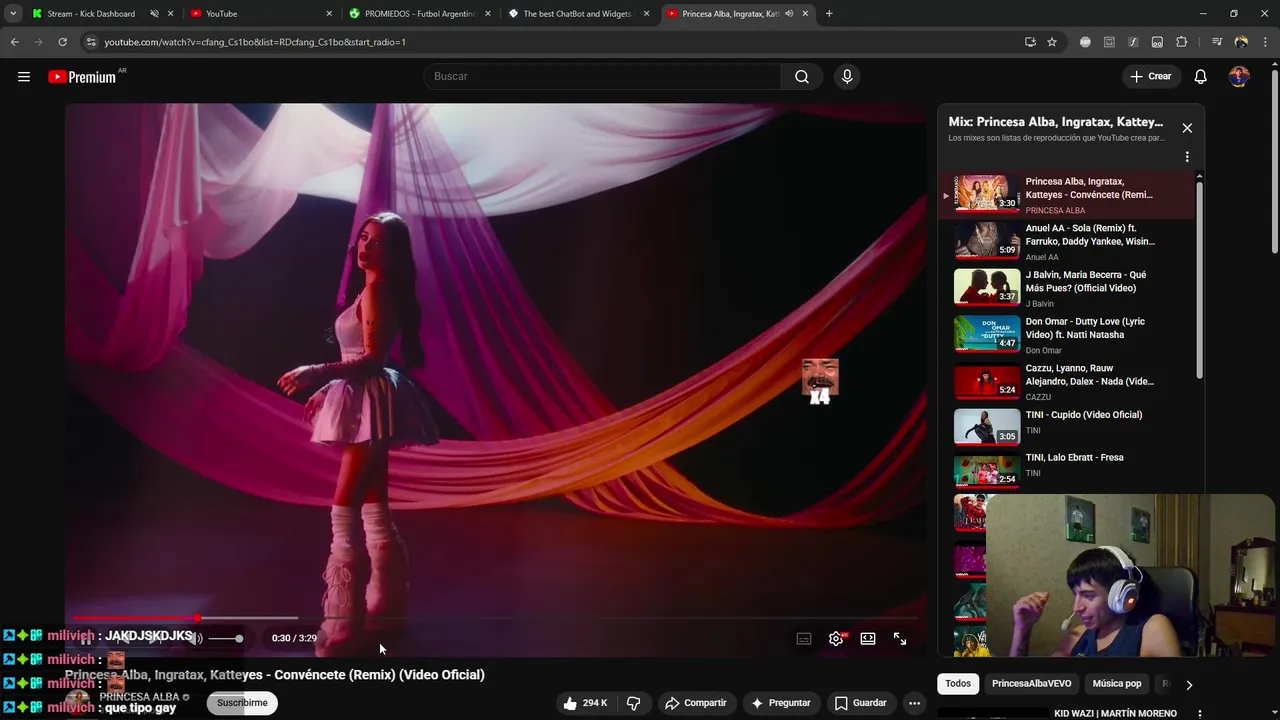View site information icon in address bar
This screenshot has width=1280, height=720.
click(91, 42)
